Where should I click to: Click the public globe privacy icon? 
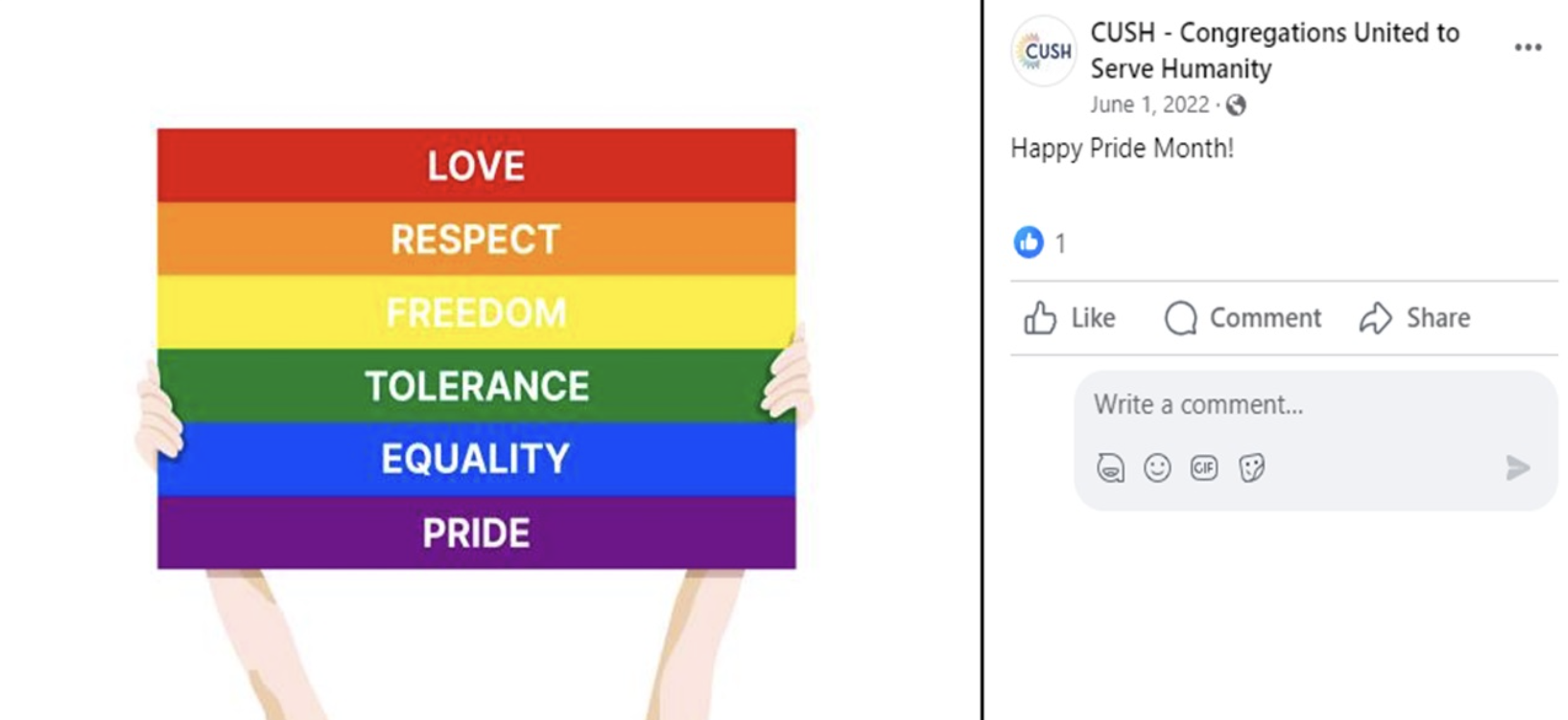tap(1236, 105)
